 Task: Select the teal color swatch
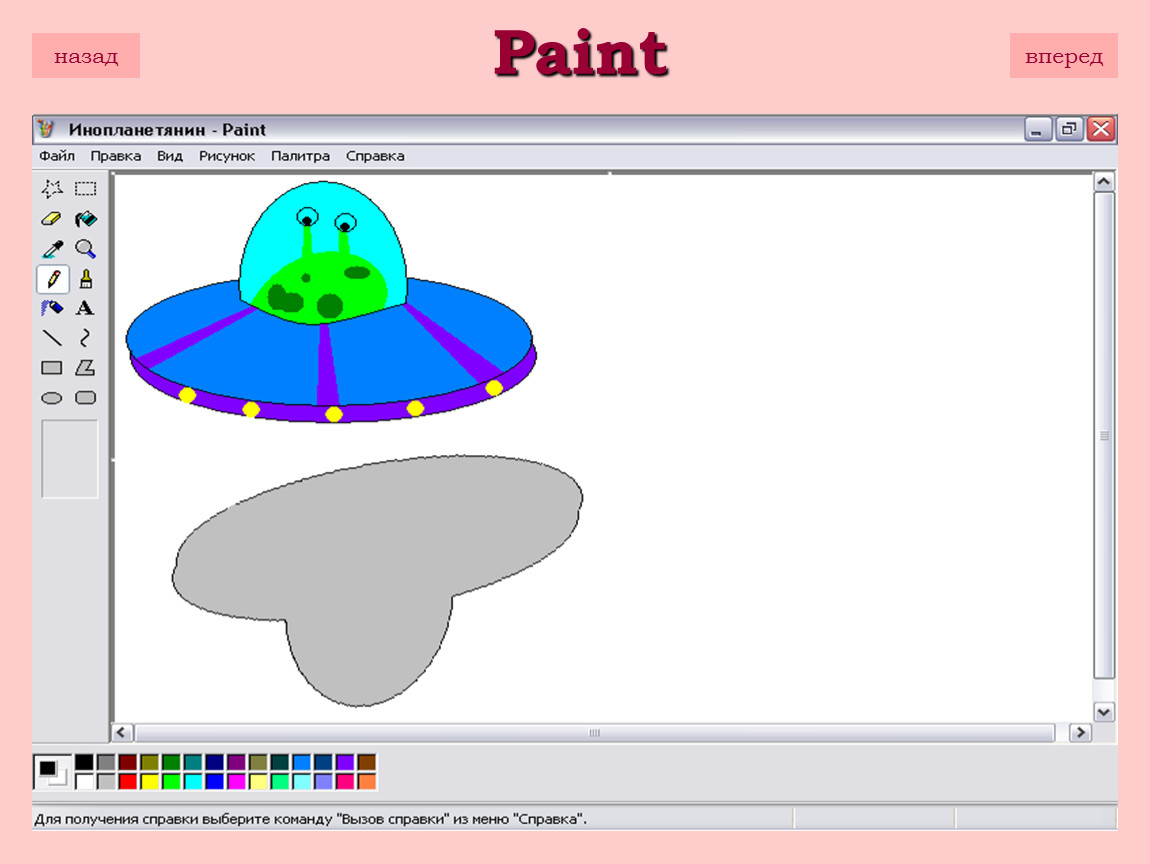[193, 762]
